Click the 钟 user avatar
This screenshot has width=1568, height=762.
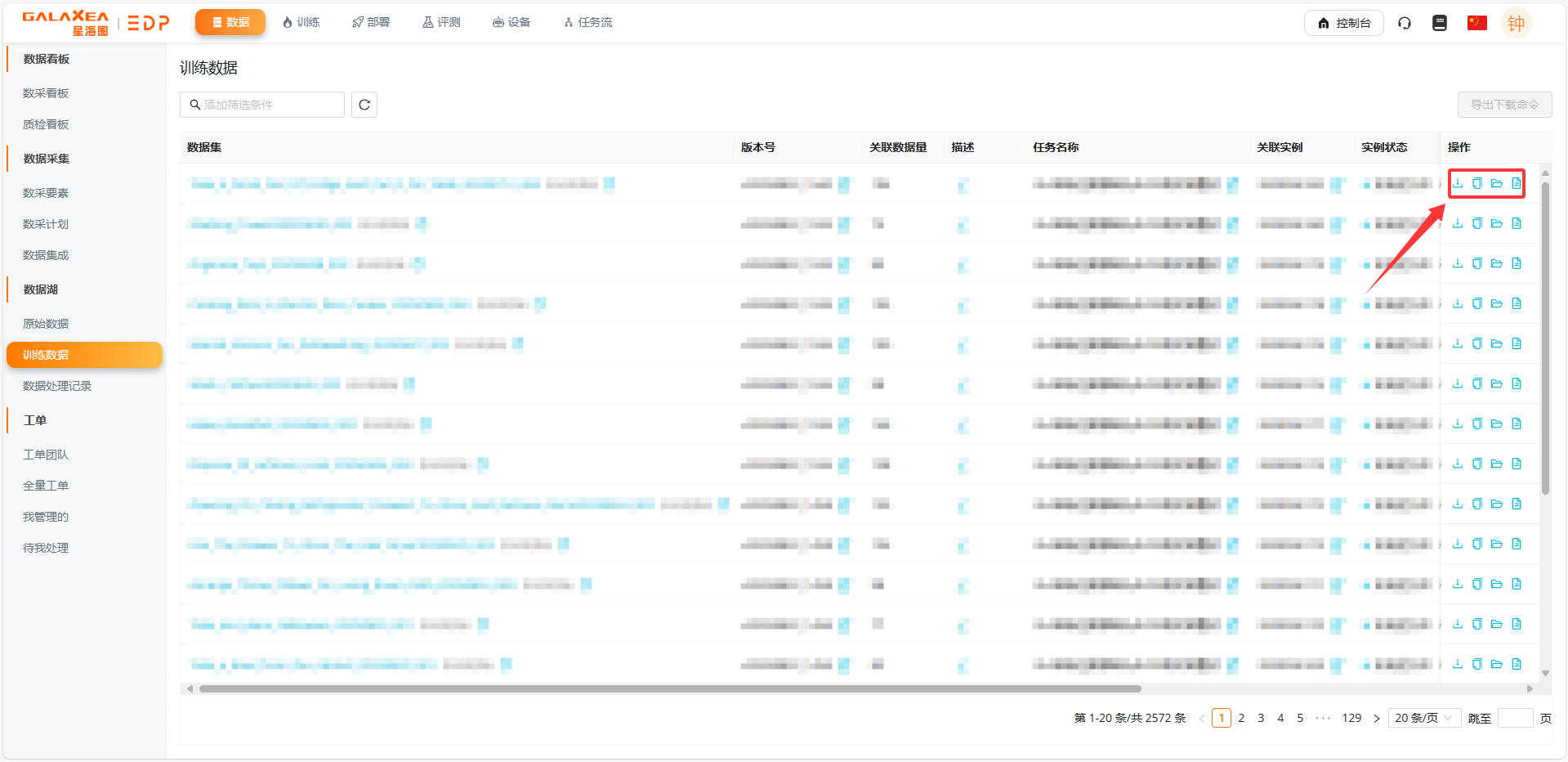(x=1516, y=23)
